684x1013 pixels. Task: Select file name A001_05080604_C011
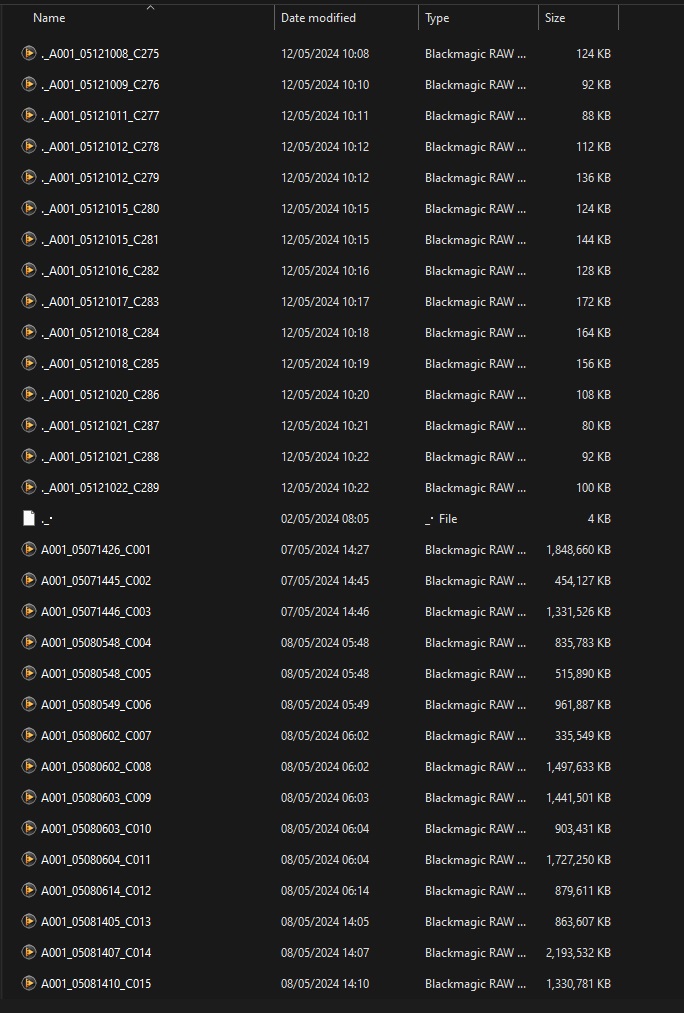pyautogui.click(x=96, y=860)
